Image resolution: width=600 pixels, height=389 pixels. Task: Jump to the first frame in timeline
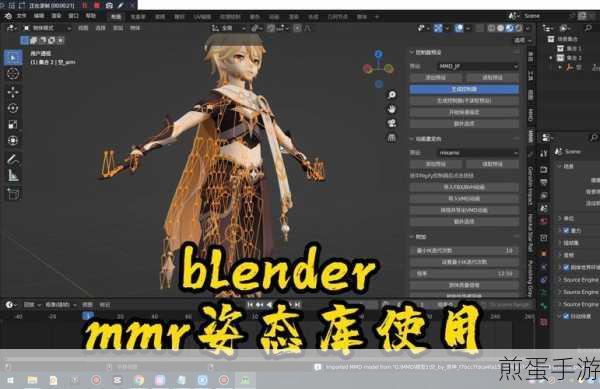(x=250, y=304)
